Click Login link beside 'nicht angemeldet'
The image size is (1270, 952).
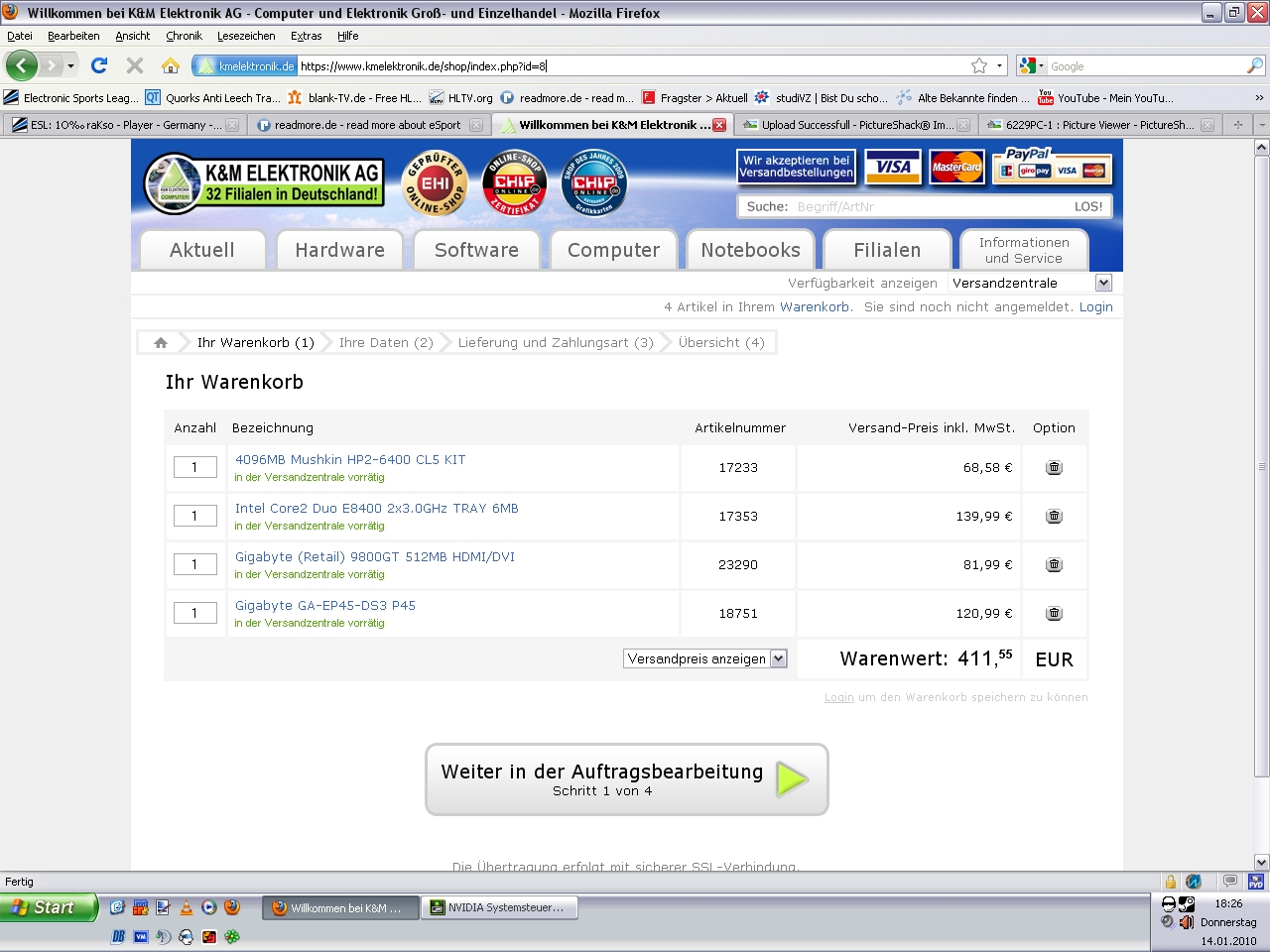click(x=1096, y=307)
